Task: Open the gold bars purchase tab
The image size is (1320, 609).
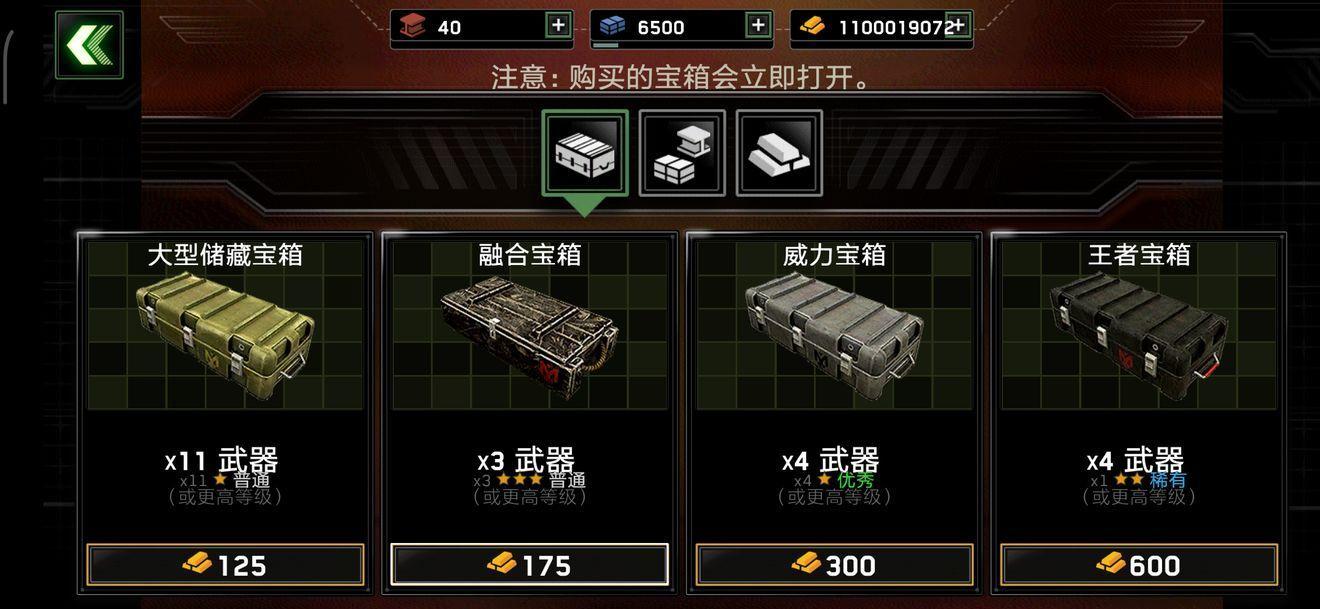Action: pyautogui.click(x=780, y=153)
